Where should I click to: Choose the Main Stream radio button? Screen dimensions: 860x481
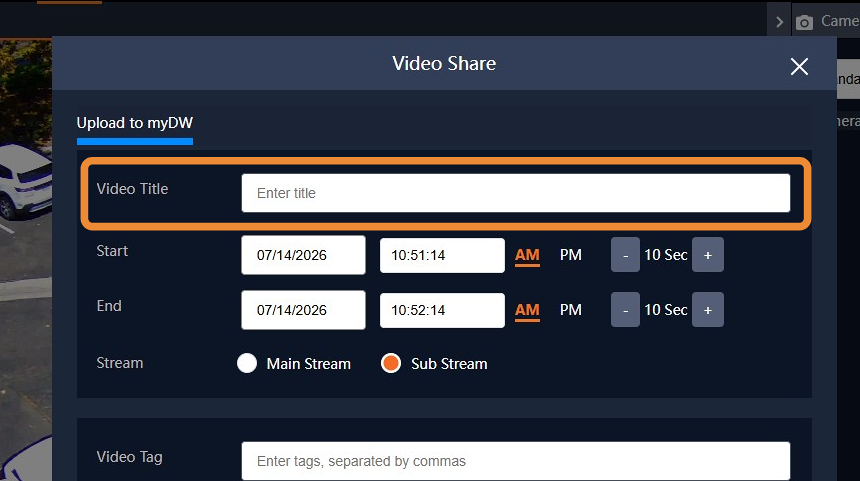[247, 363]
